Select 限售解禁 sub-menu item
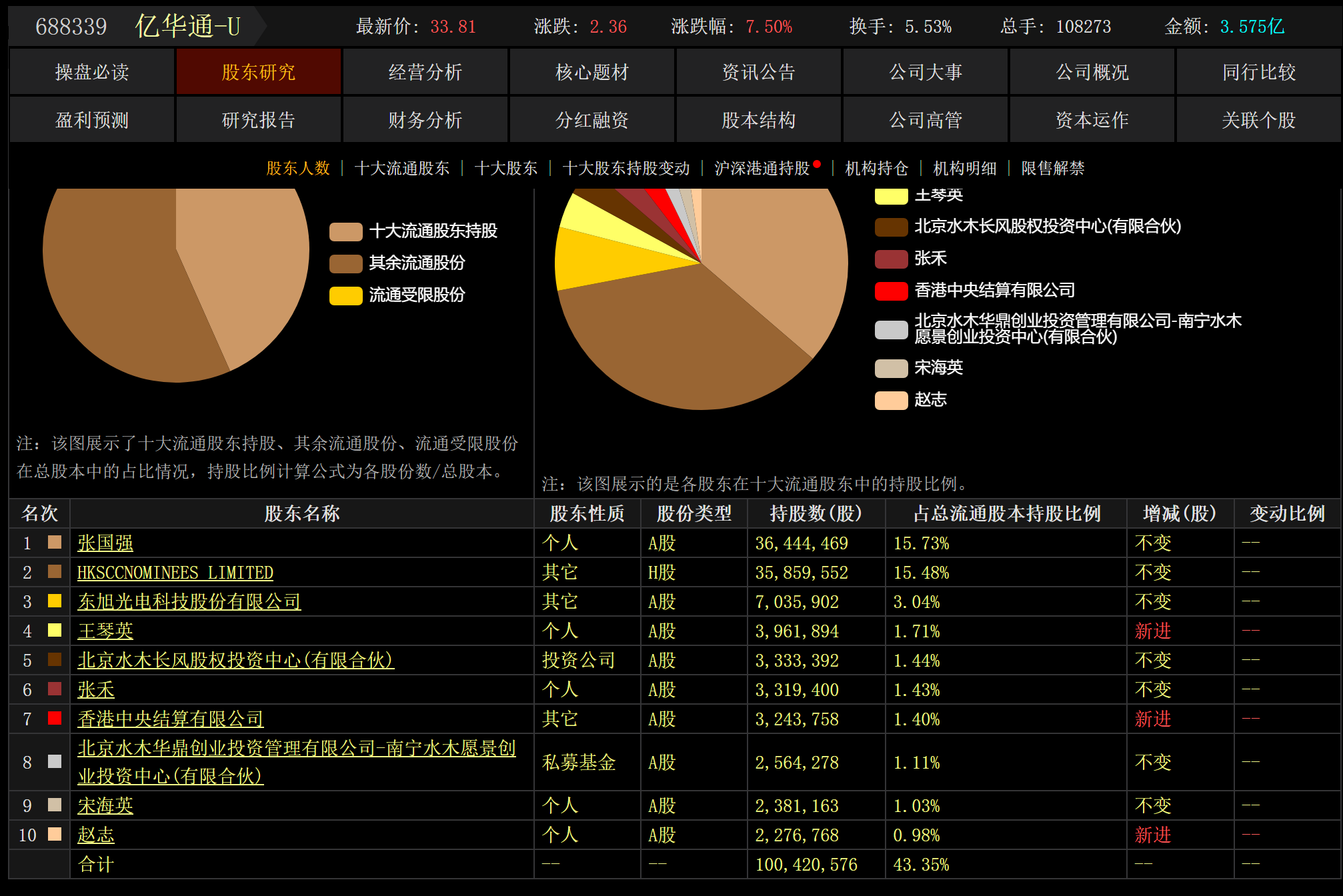The image size is (1343, 896). coord(1052,168)
